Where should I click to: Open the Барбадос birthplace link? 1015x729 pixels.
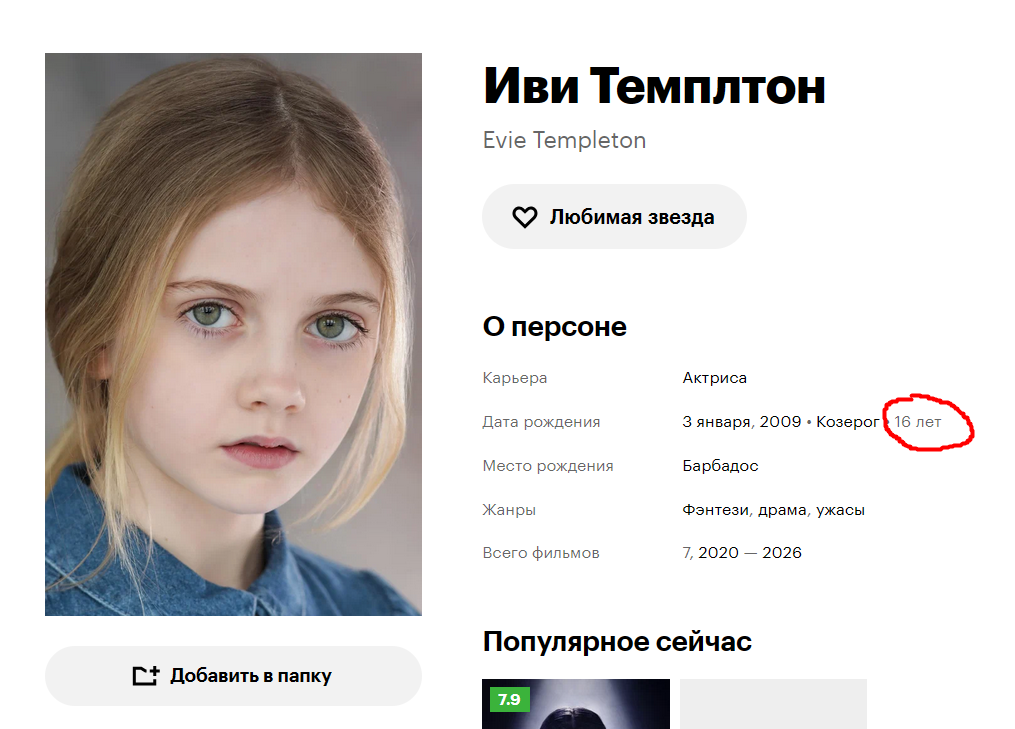(720, 465)
